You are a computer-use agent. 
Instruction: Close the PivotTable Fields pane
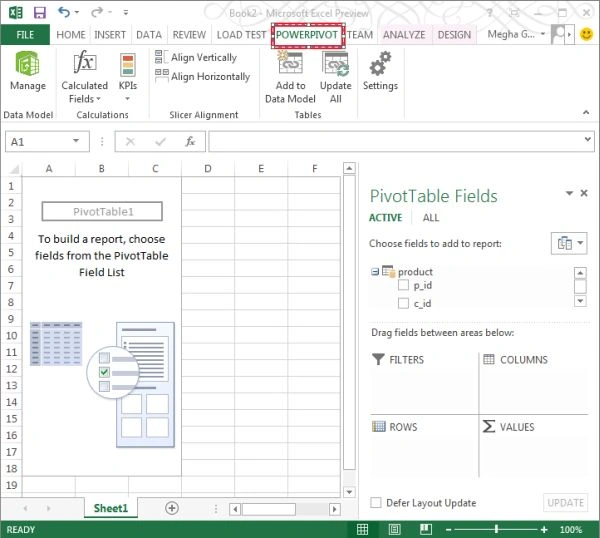tap(584, 193)
